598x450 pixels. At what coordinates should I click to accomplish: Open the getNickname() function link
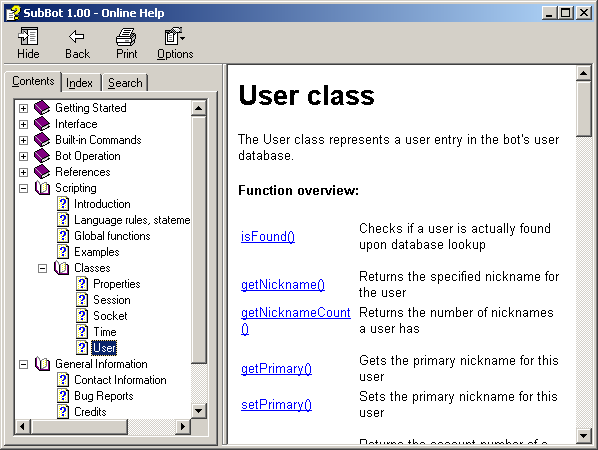pos(283,284)
